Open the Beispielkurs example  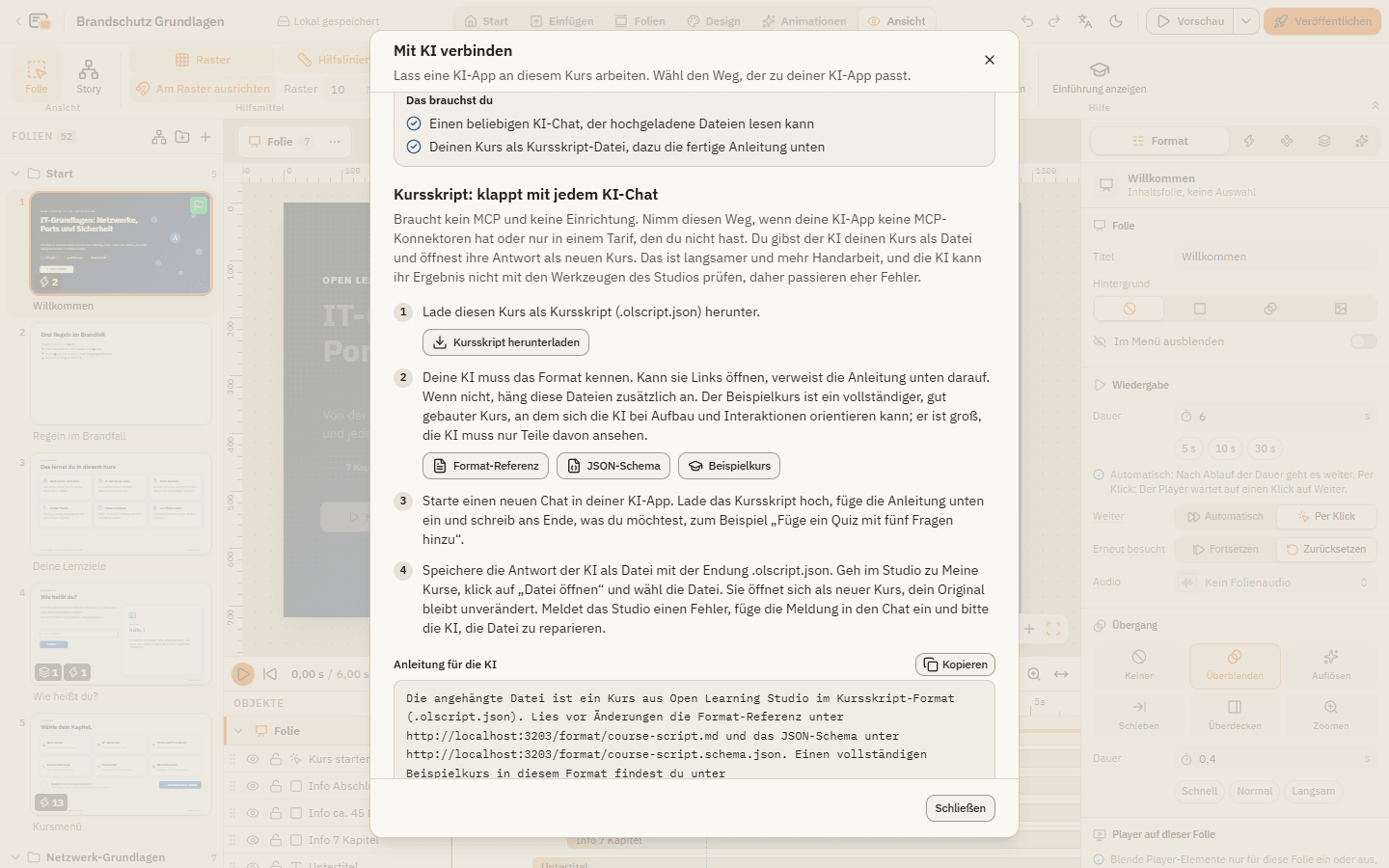(729, 466)
